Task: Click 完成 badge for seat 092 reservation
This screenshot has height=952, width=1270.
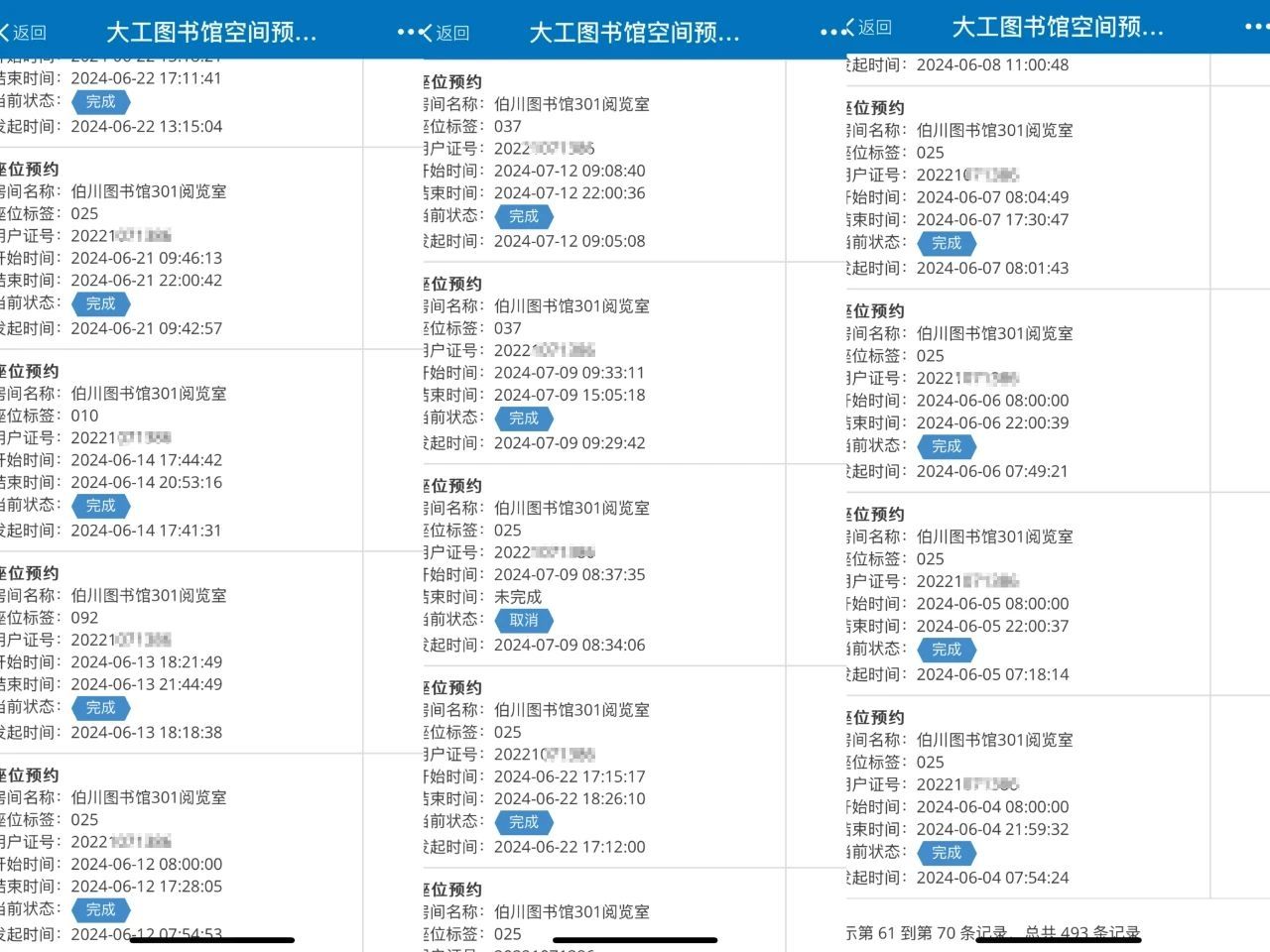Action: point(100,708)
